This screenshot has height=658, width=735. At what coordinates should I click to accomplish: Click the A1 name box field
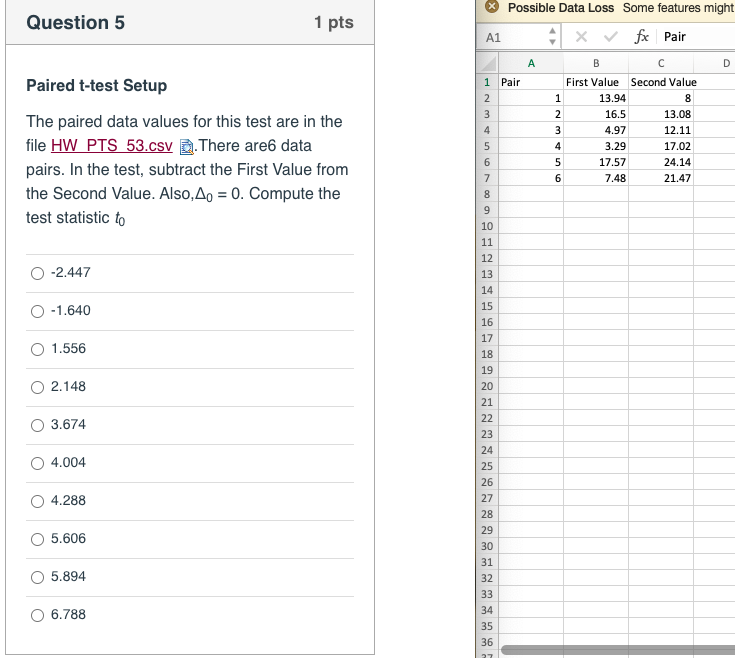512,37
